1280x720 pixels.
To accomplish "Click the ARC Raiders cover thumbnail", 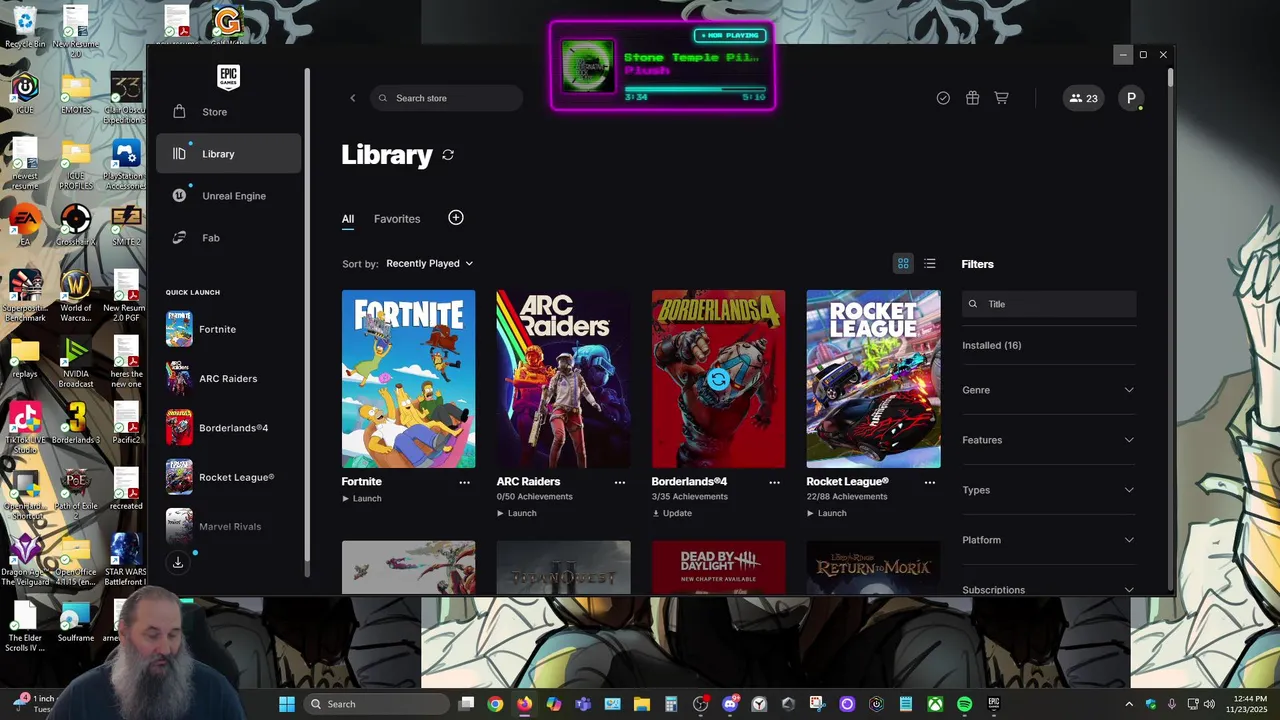I will point(563,379).
